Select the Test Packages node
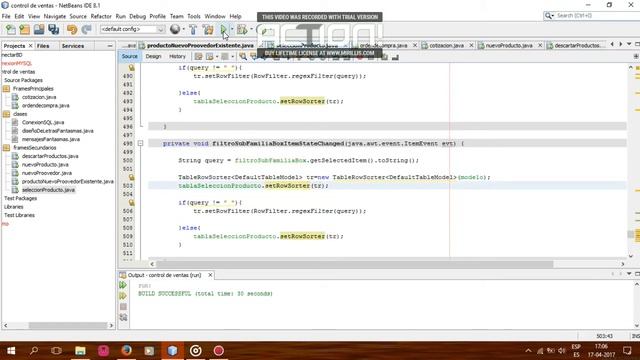The height and width of the screenshot is (360, 640). coord(20,198)
